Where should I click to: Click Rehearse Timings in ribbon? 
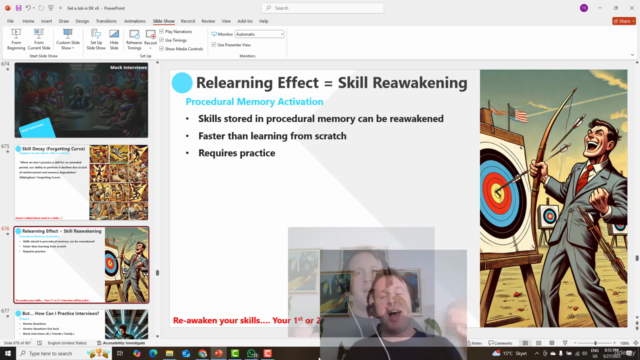[x=134, y=40]
